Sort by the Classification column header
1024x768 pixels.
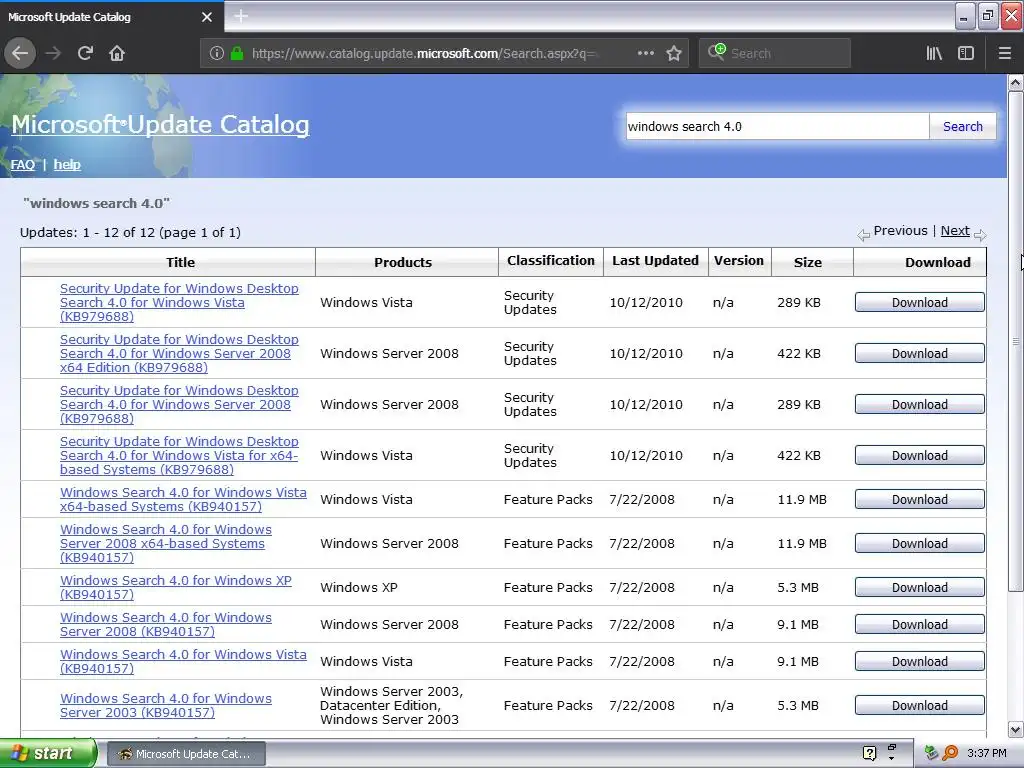click(551, 261)
